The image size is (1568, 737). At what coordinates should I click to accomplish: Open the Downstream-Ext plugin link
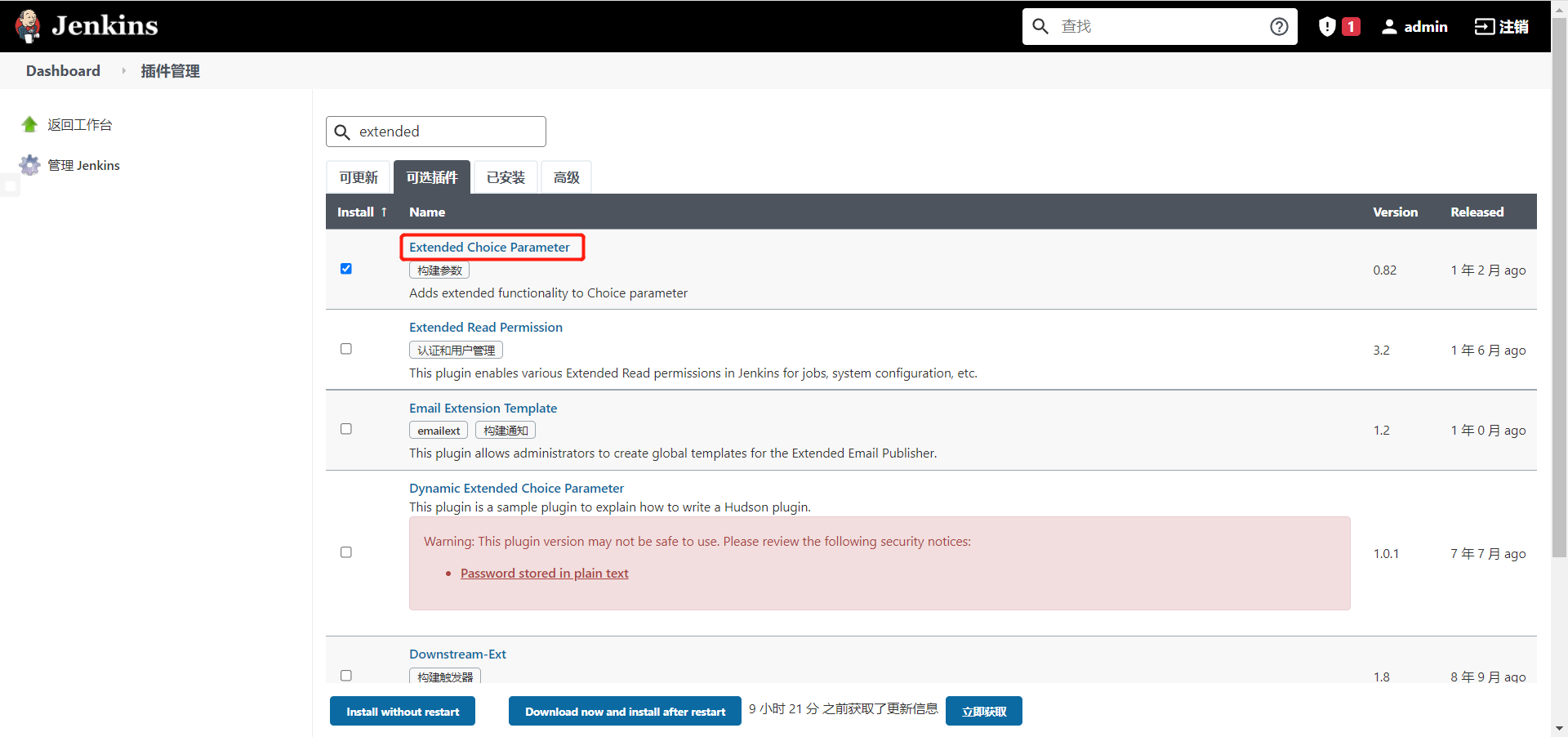pos(457,654)
